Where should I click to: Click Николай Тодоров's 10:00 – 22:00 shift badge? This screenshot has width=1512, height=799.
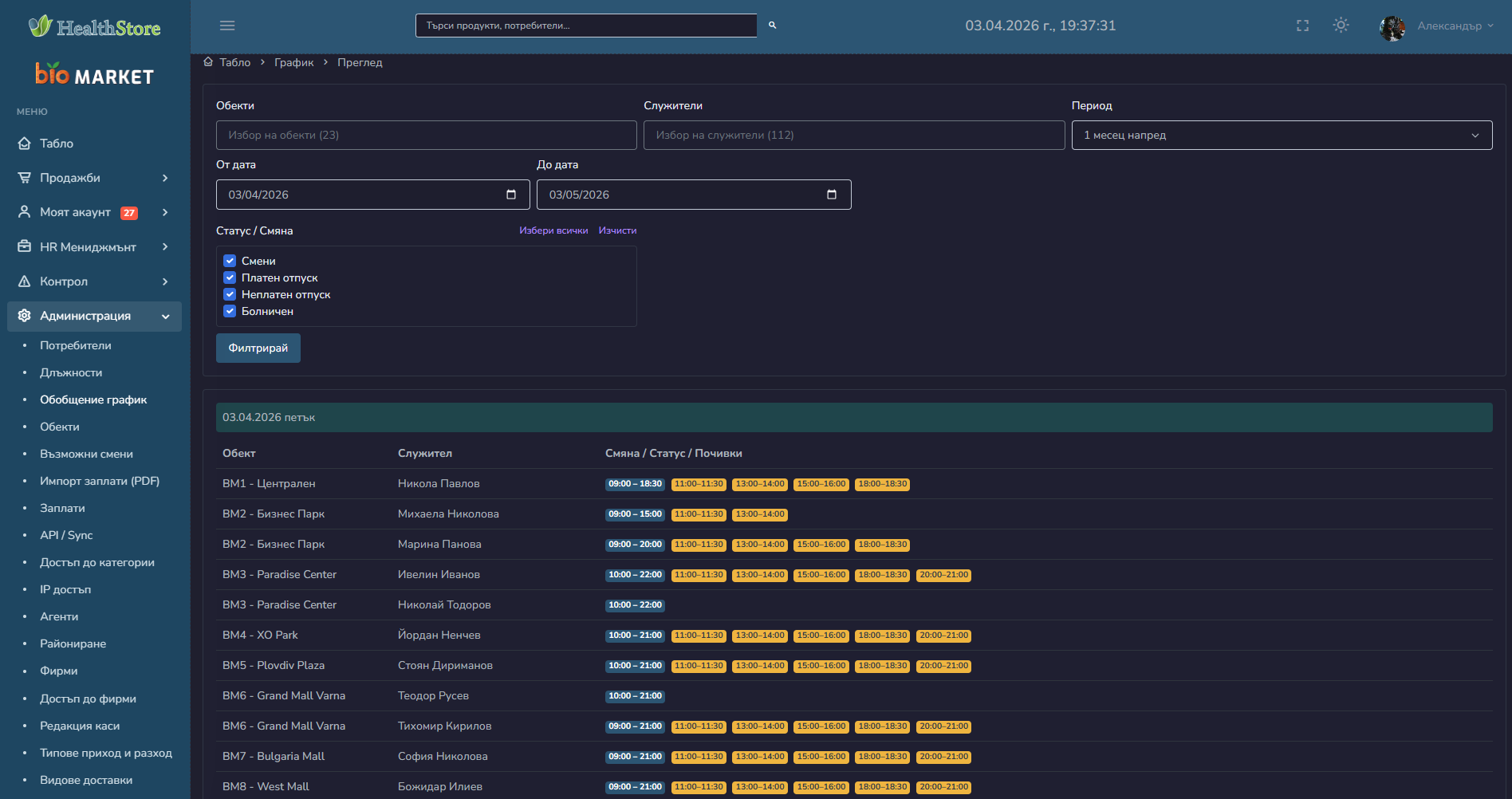click(635, 605)
